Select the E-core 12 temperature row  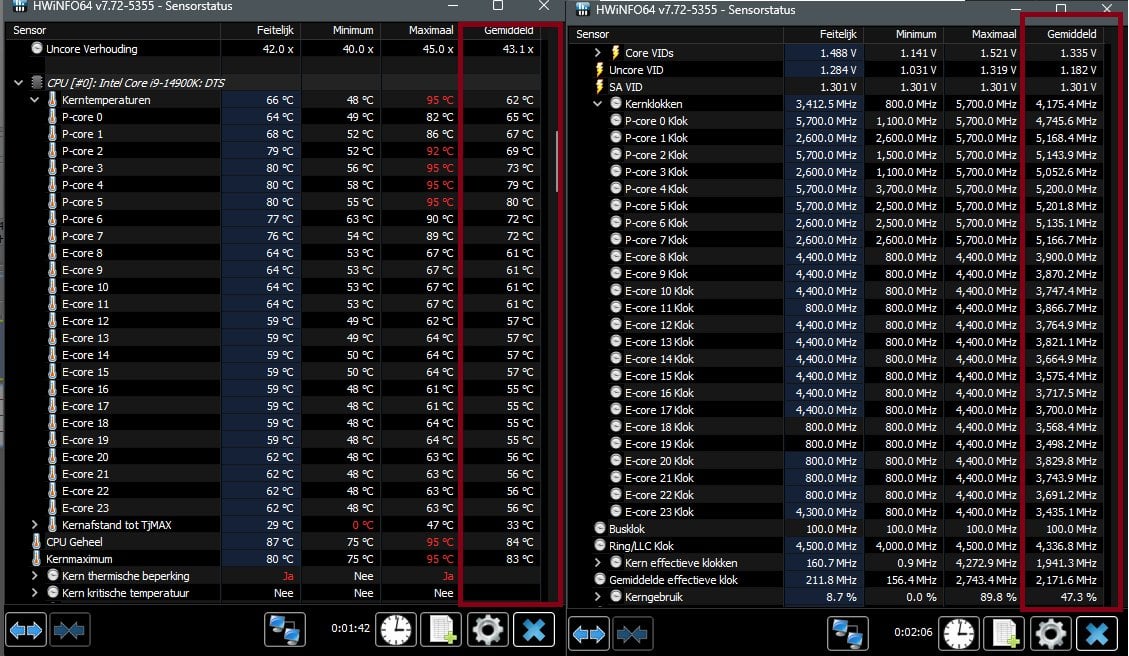pos(273,320)
